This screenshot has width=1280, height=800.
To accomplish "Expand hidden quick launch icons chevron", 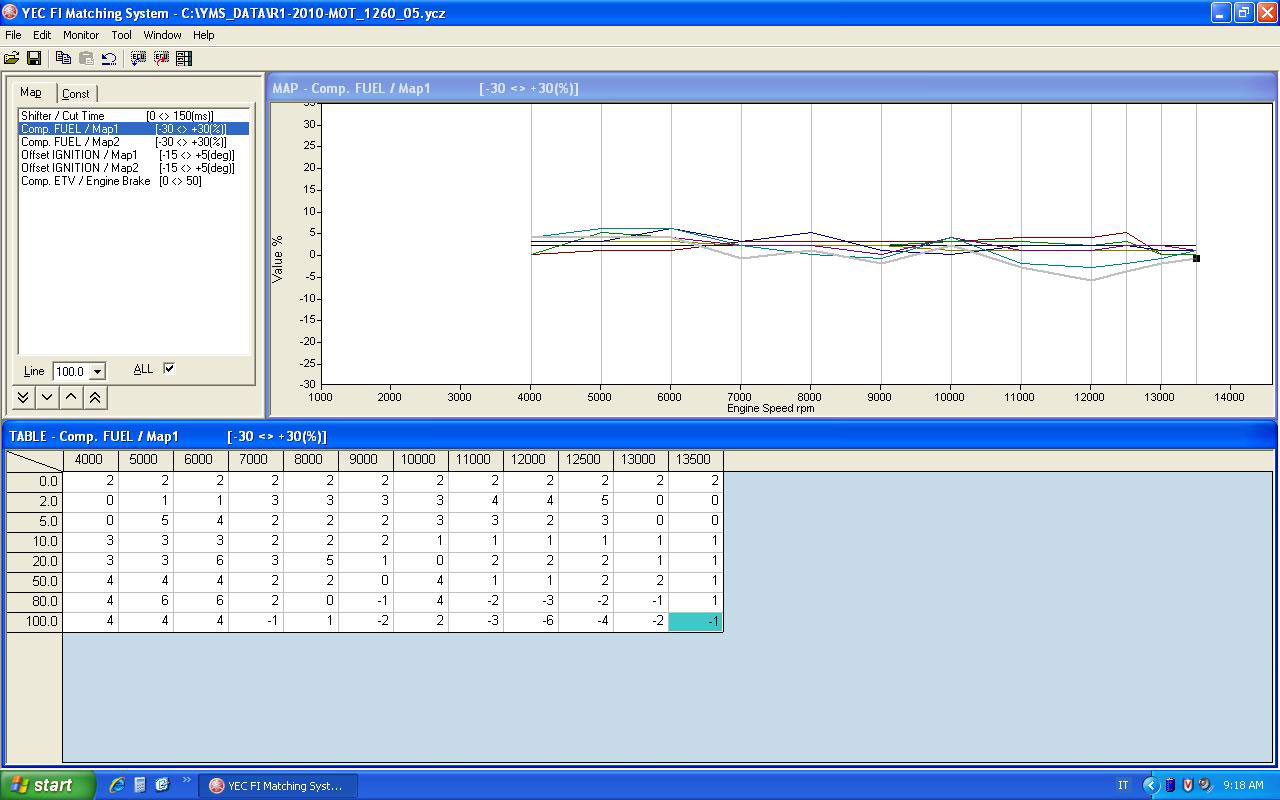I will pos(186,781).
